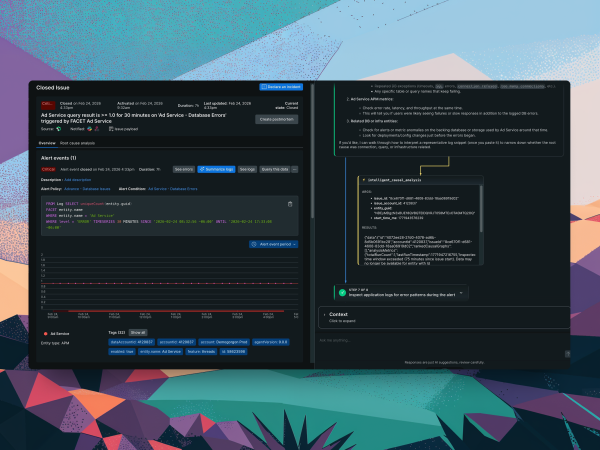
Task: Click the green check icon on Step 7
Action: 342,292
